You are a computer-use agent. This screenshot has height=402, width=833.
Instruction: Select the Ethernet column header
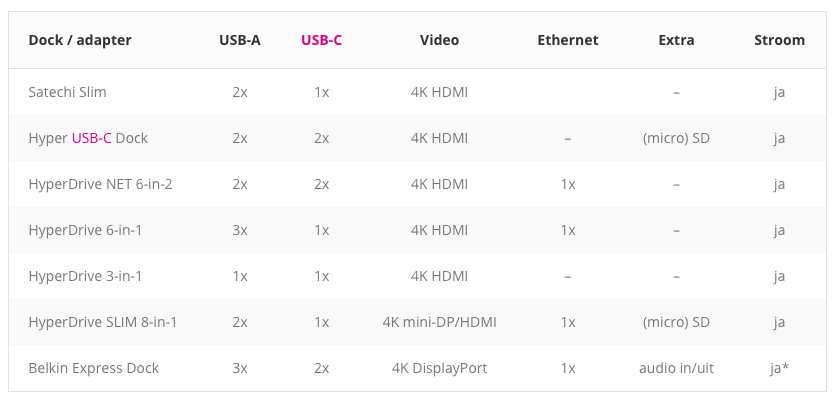click(x=568, y=40)
